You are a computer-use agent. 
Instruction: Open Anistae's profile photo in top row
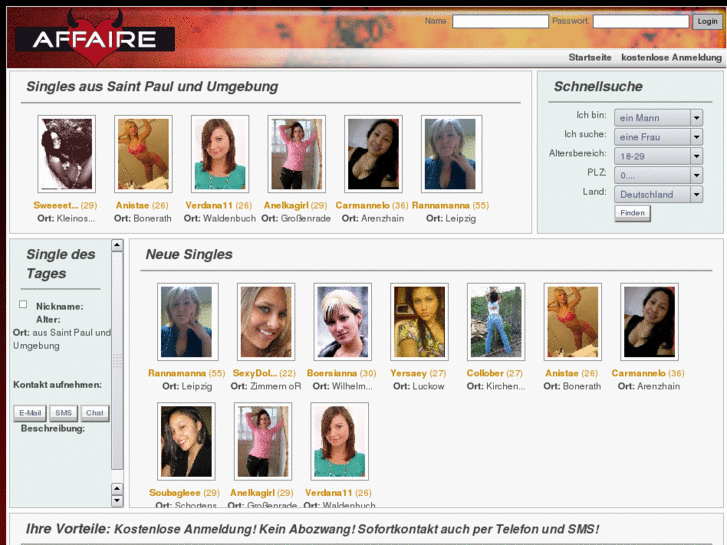point(143,154)
